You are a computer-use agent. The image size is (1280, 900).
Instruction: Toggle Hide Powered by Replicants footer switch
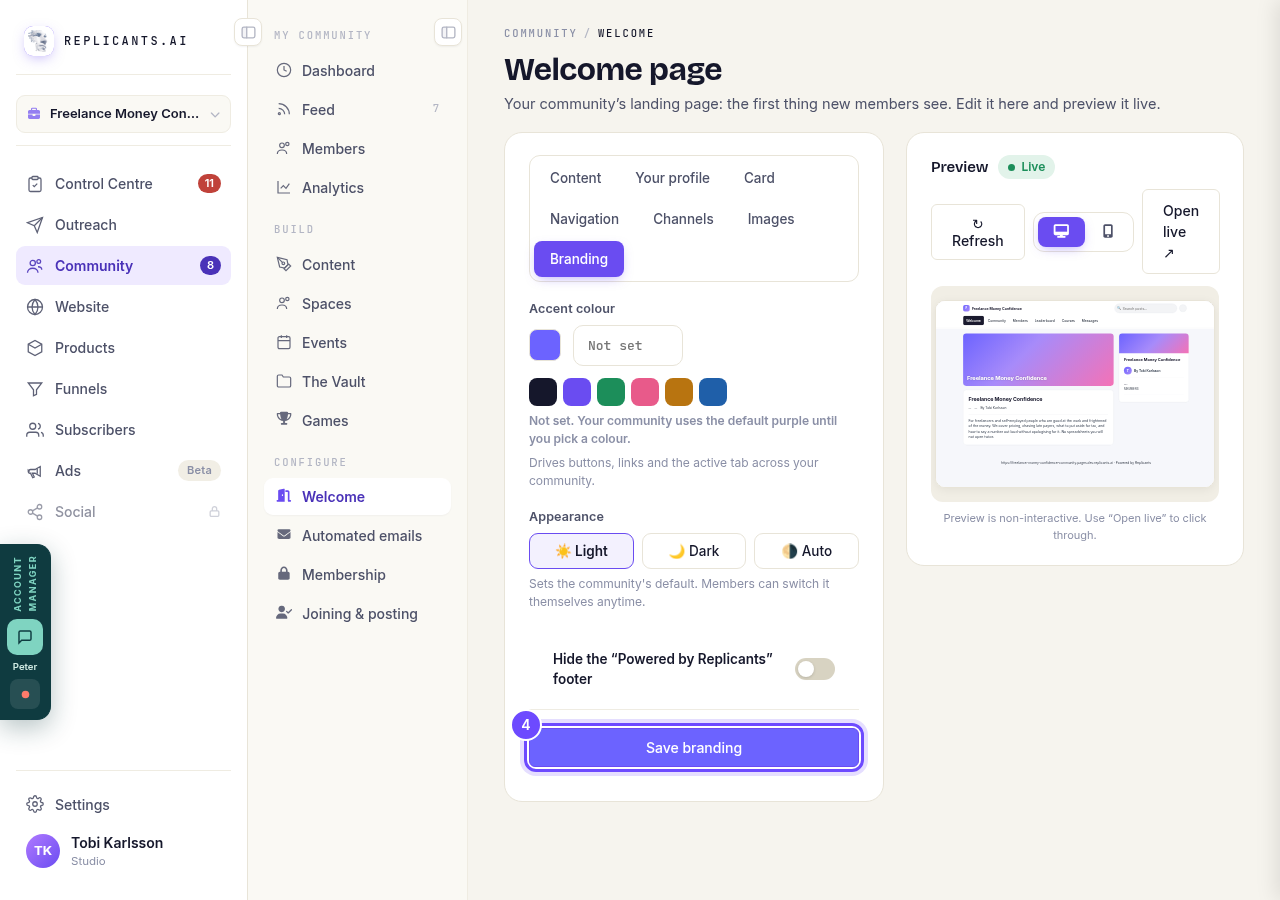pos(815,669)
